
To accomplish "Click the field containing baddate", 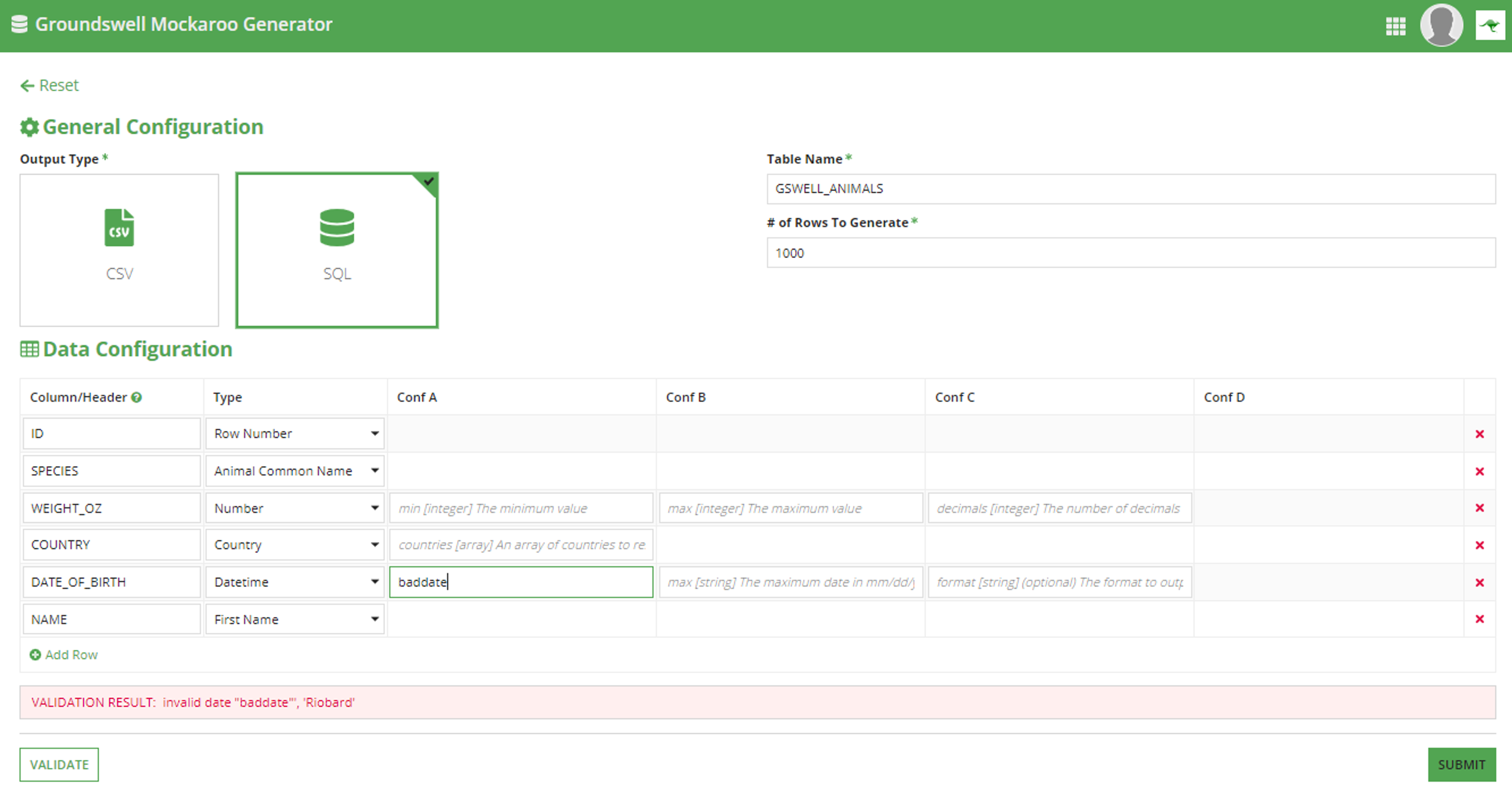I will (x=521, y=582).
